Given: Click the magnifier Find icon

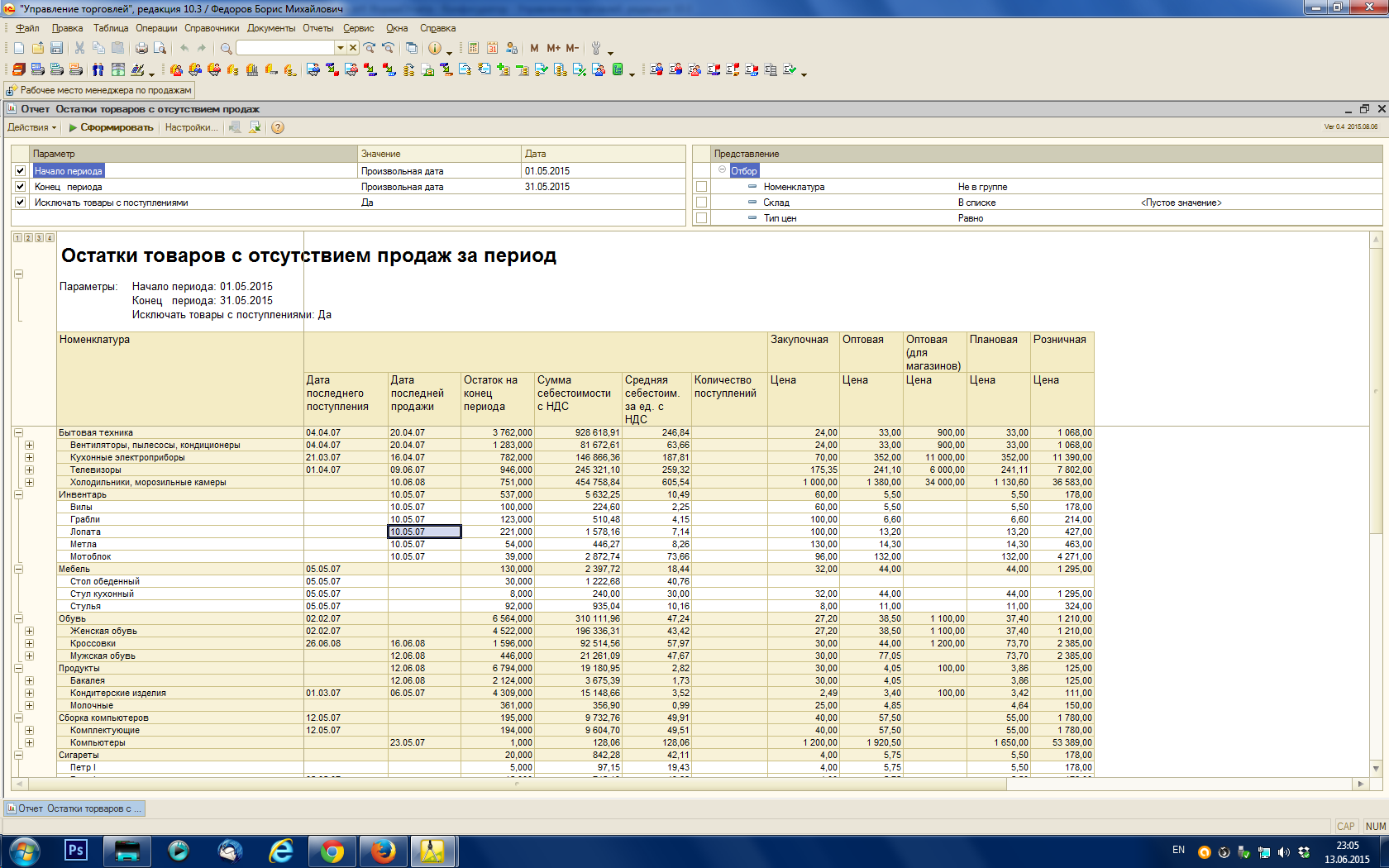Looking at the screenshot, I should coord(226,48).
